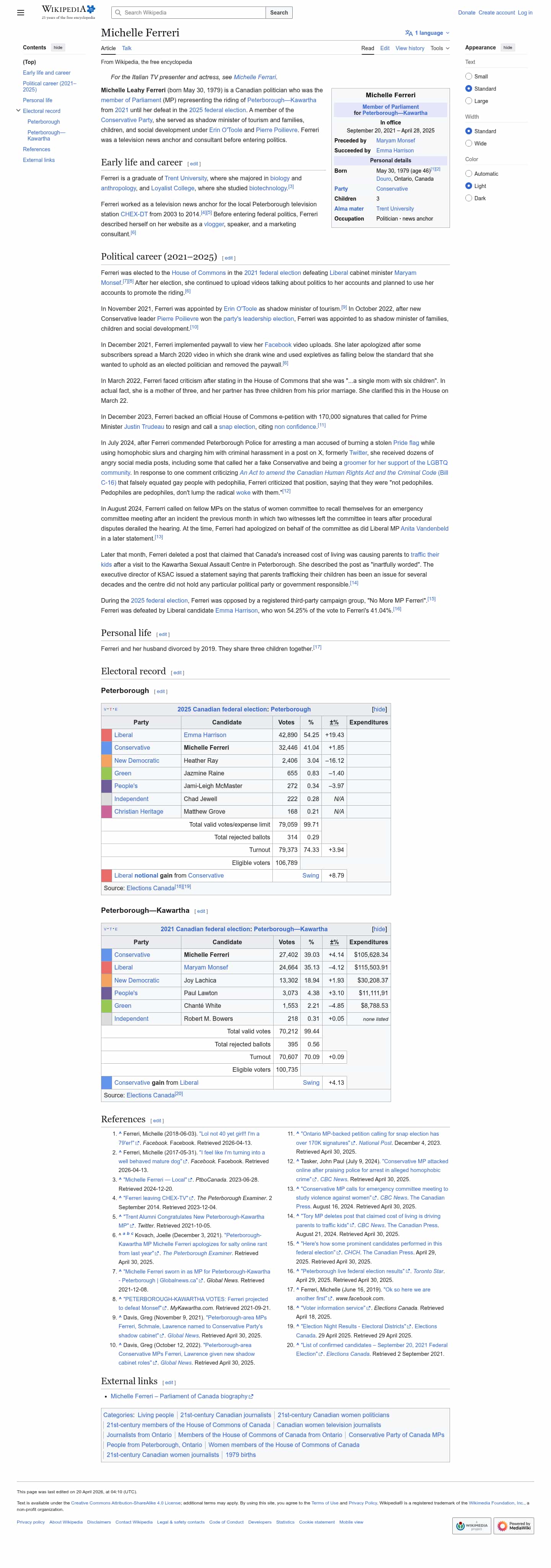Select the Small text size option
The width and height of the screenshot is (551, 1568).
point(468,77)
